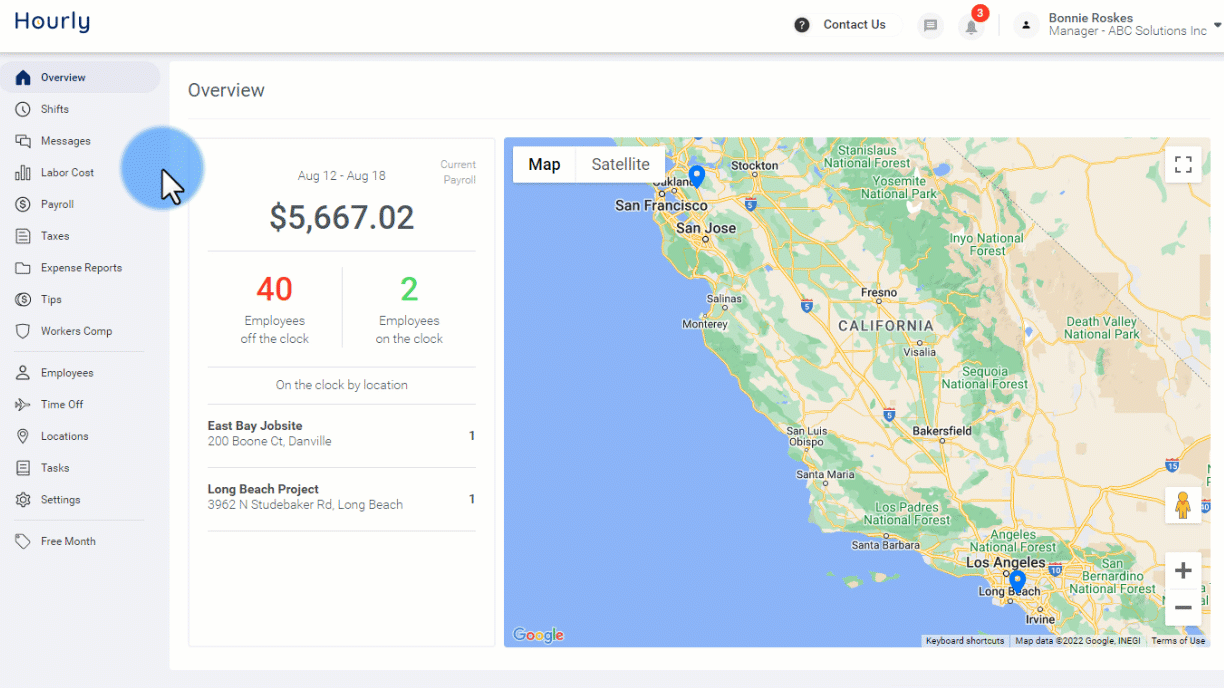Viewport: 1224px width, 688px height.
Task: Toggle fullscreen map view
Action: (1183, 165)
